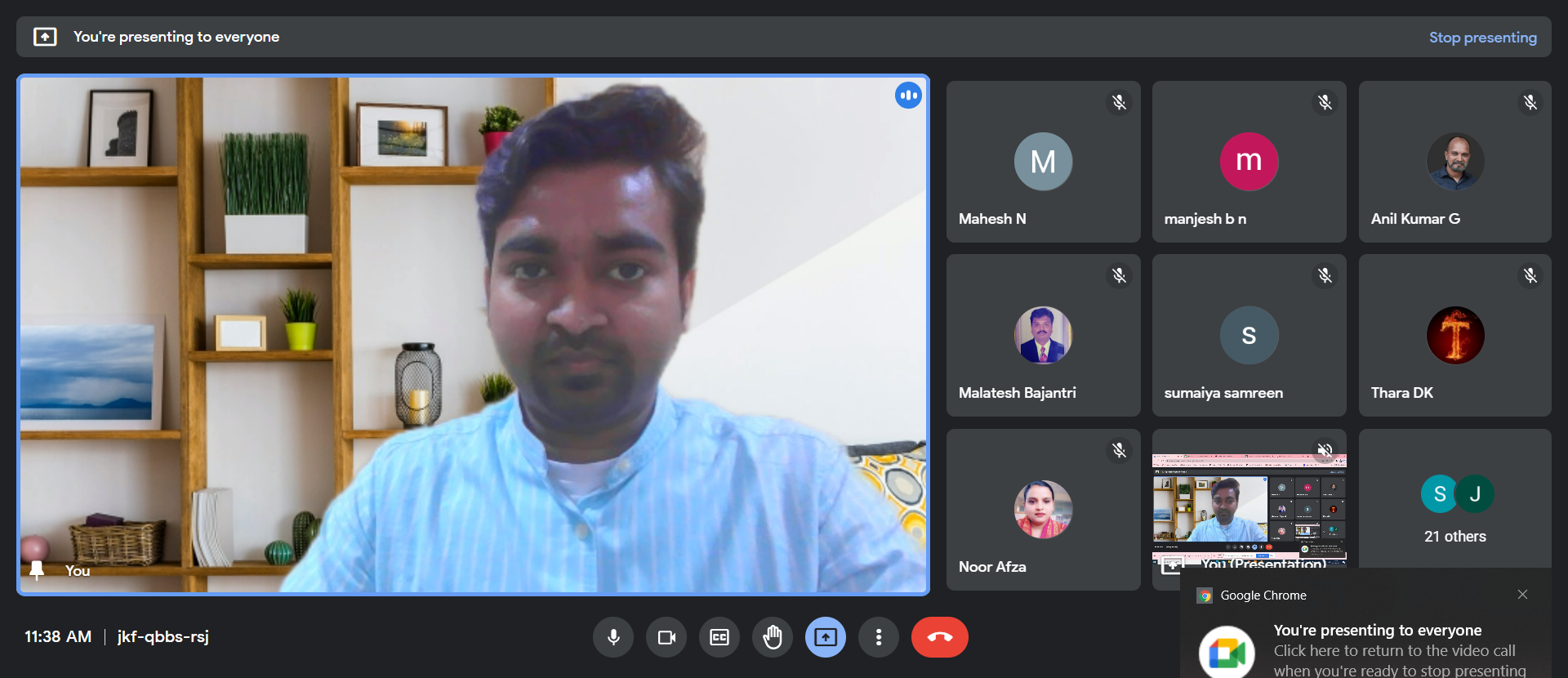
Task: Select the You (Presentation) thumbnail
Action: point(1249,506)
